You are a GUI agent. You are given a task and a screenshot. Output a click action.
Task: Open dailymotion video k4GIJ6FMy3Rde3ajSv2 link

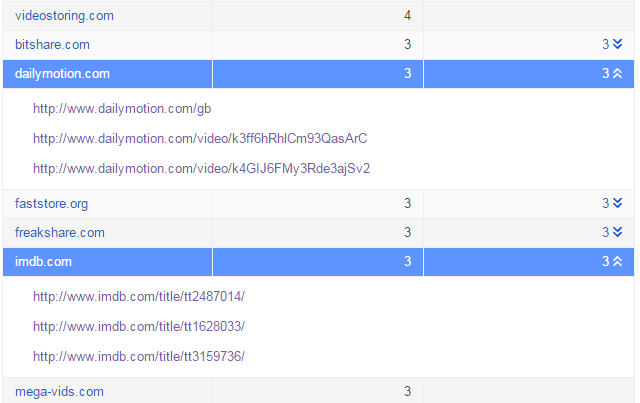click(202, 169)
